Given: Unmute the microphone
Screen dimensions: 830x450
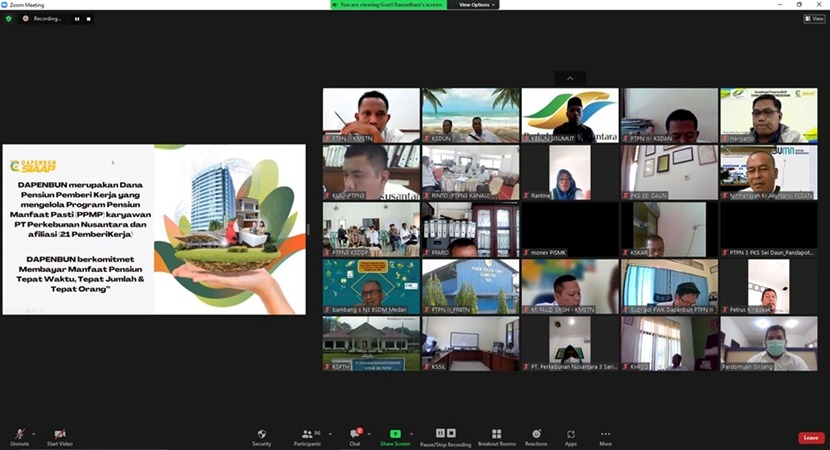Looking at the screenshot, I should click(x=19, y=435).
